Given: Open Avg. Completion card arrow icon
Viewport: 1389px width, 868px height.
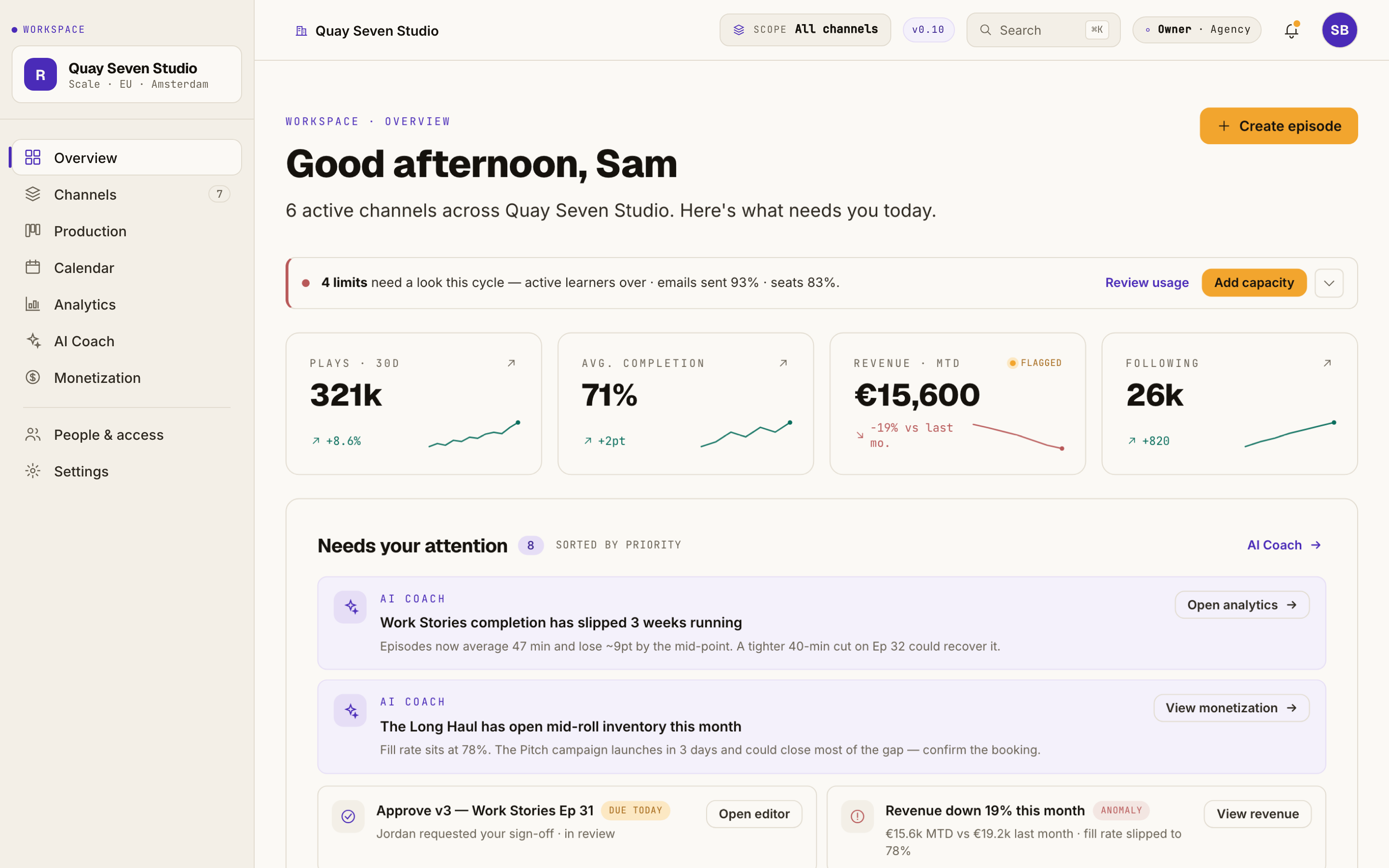Looking at the screenshot, I should click(x=783, y=363).
